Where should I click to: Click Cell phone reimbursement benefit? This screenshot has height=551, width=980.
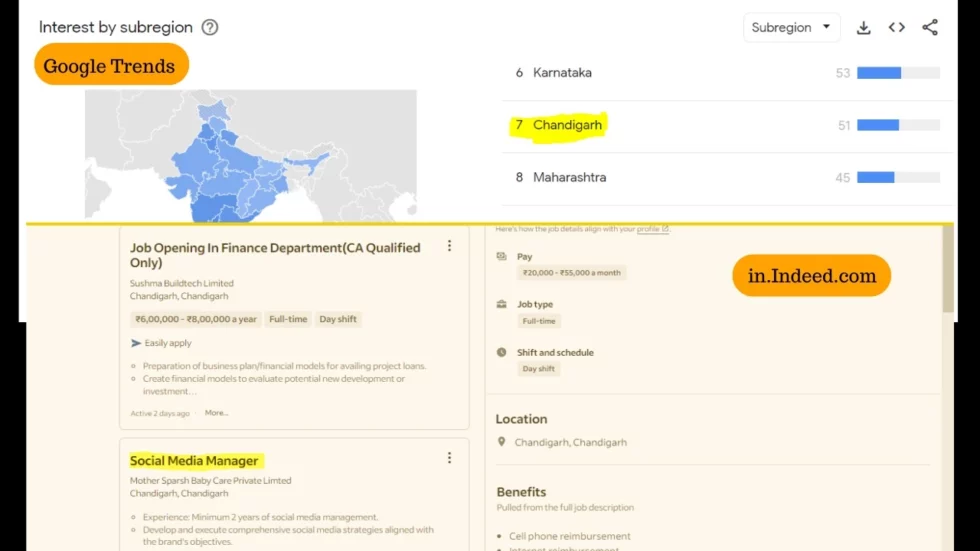coord(569,536)
